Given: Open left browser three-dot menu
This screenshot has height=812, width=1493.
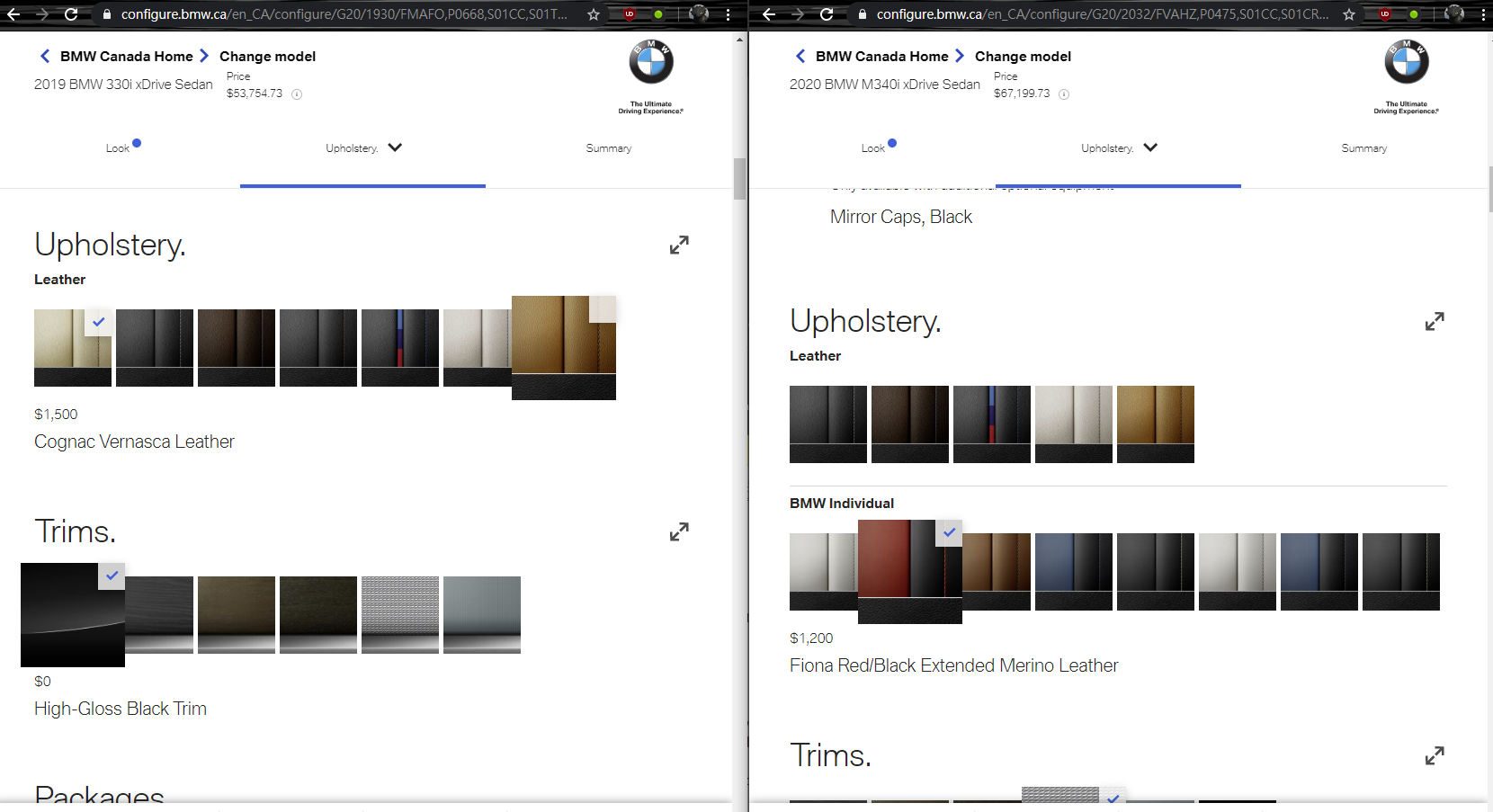Looking at the screenshot, I should pyautogui.click(x=728, y=14).
